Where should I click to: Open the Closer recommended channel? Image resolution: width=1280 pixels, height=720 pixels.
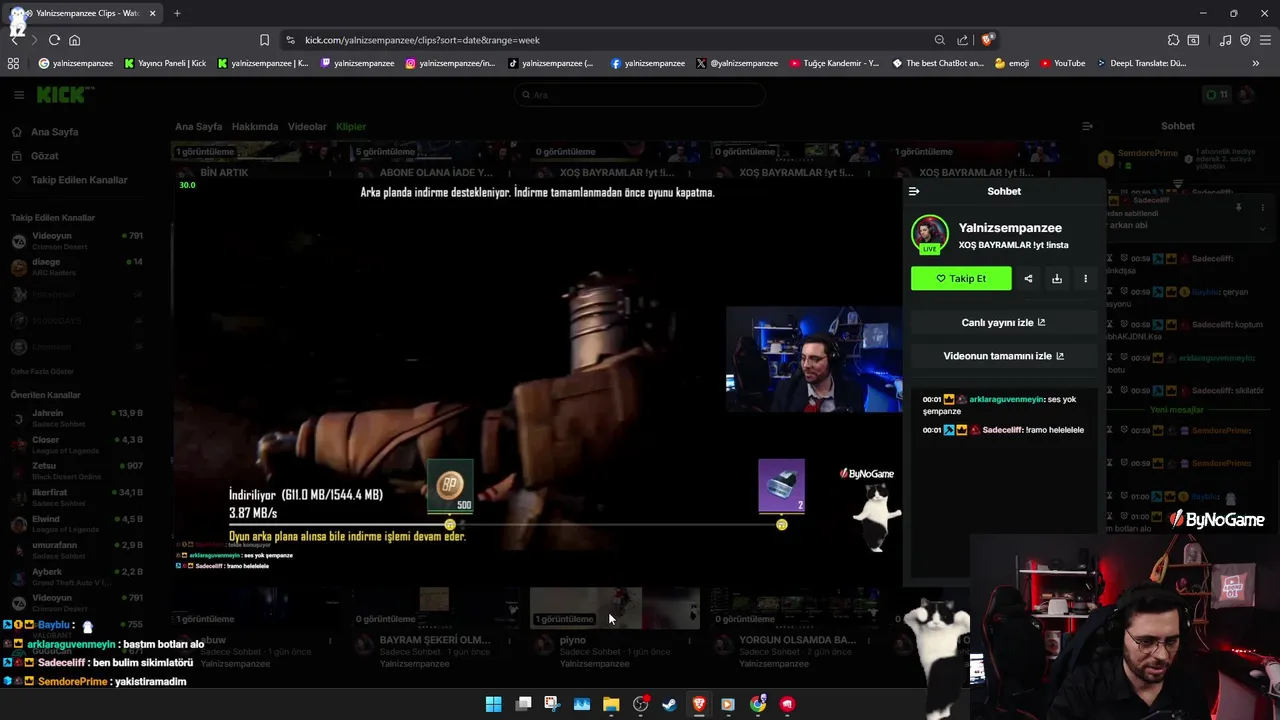(x=76, y=445)
